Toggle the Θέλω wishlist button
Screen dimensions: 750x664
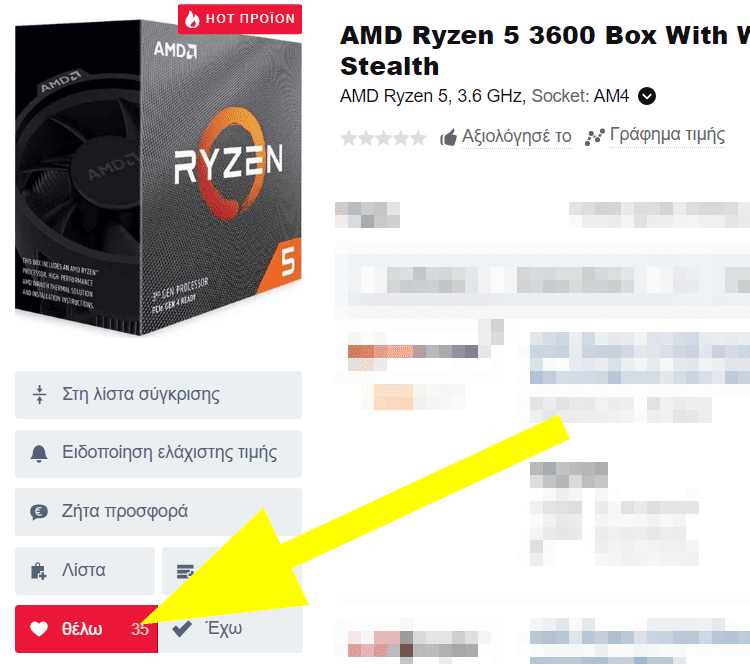pos(86,629)
